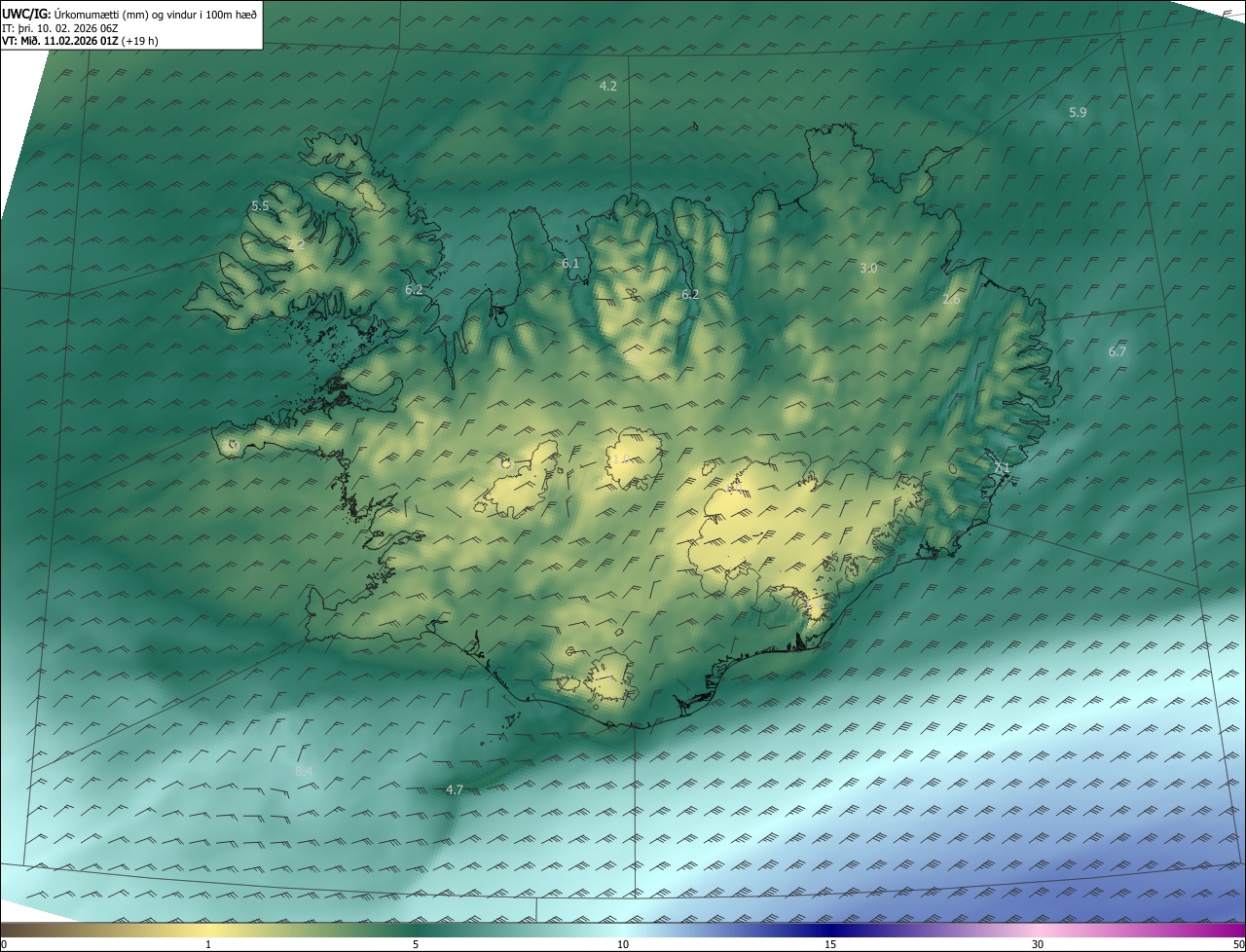This screenshot has height=952, width=1246.
Task: Click the precipitation value 8.4 on the map
Action: click(304, 771)
